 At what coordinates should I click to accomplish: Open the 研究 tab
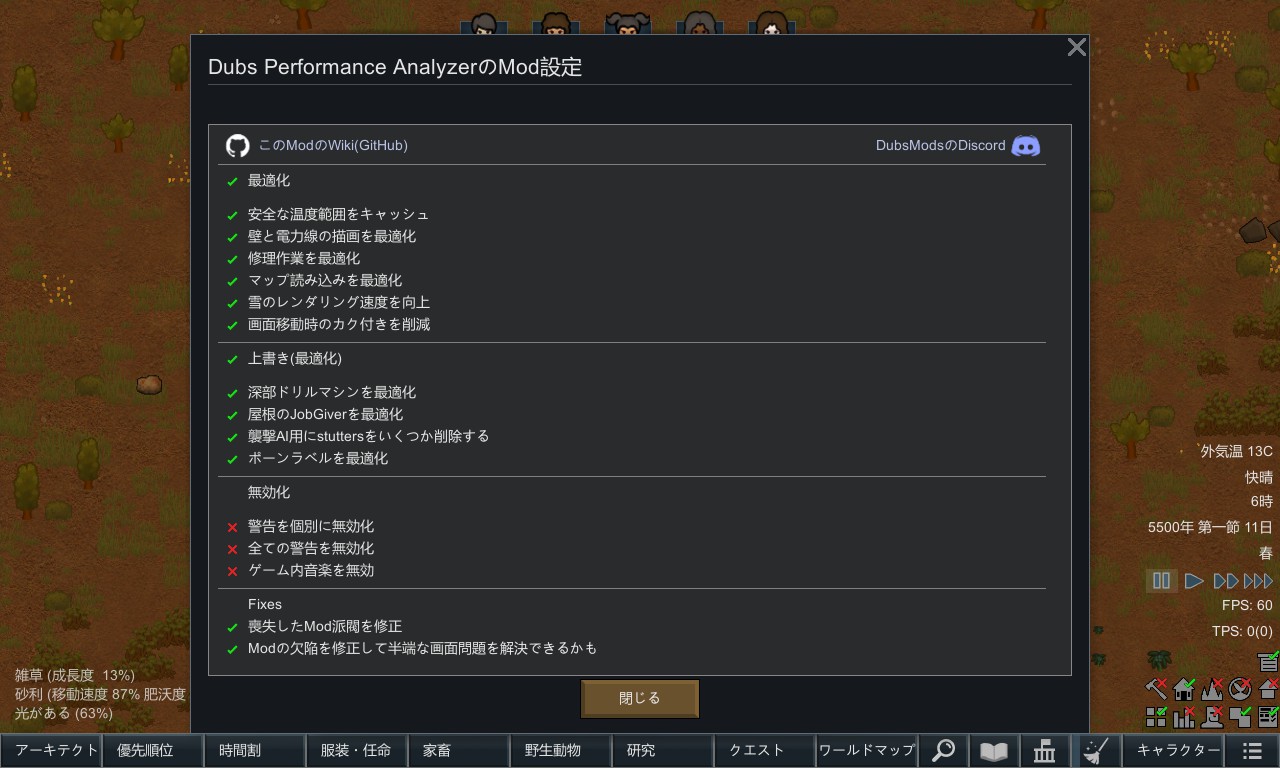tap(663, 750)
